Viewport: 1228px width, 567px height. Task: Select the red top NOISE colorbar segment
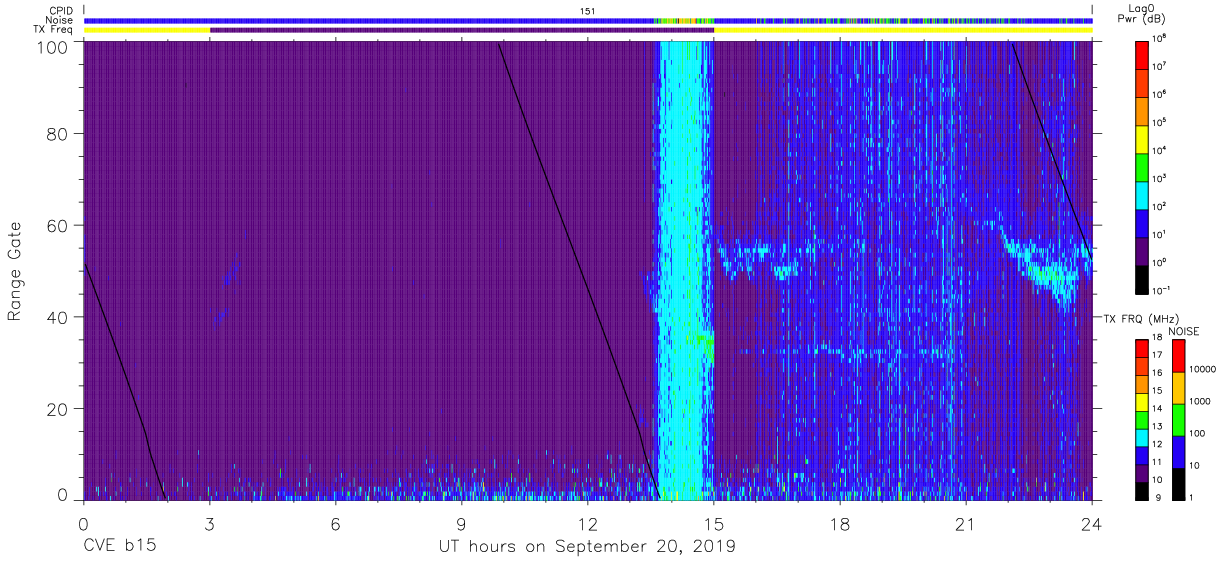pyautogui.click(x=1178, y=356)
